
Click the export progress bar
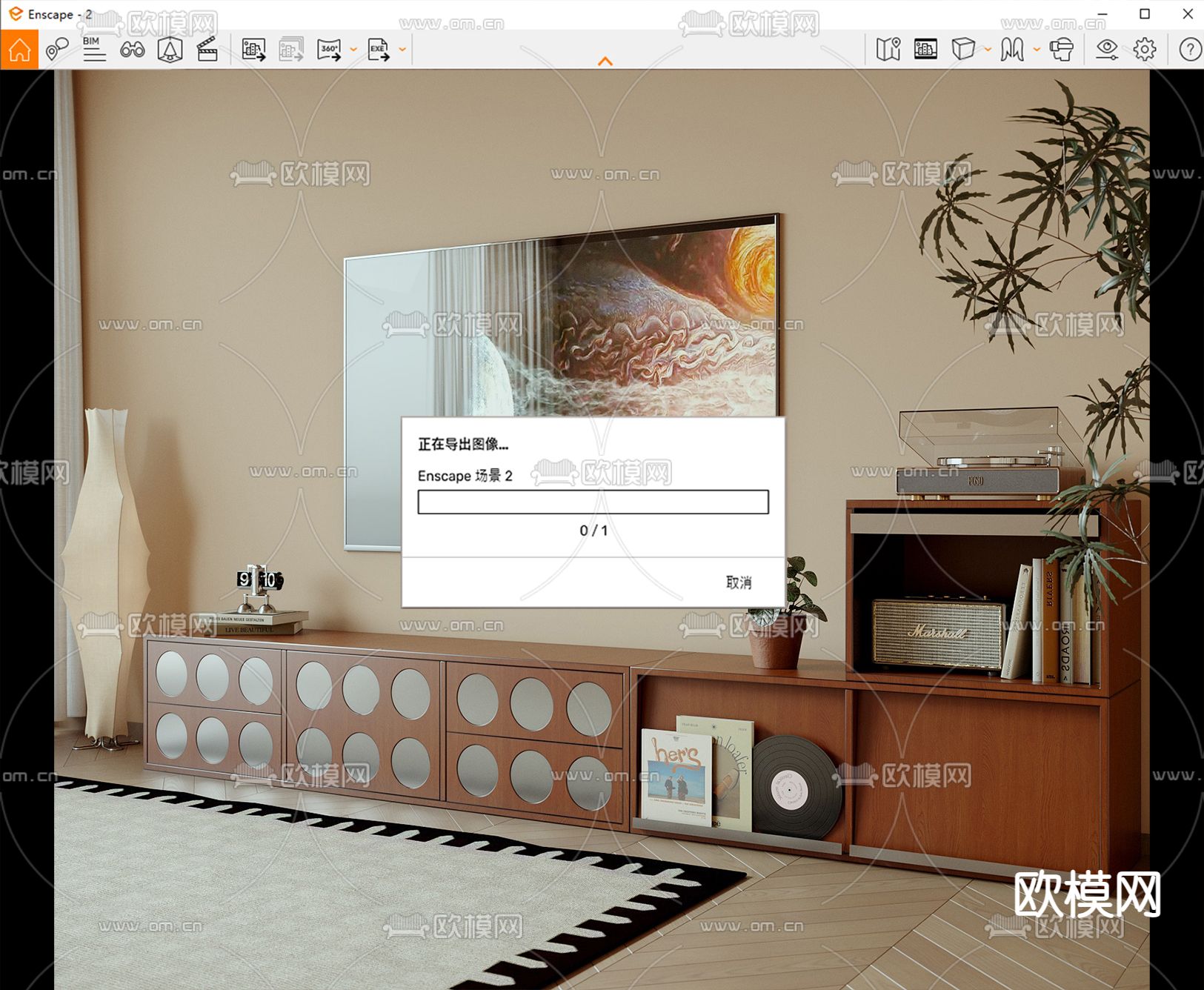click(x=593, y=502)
